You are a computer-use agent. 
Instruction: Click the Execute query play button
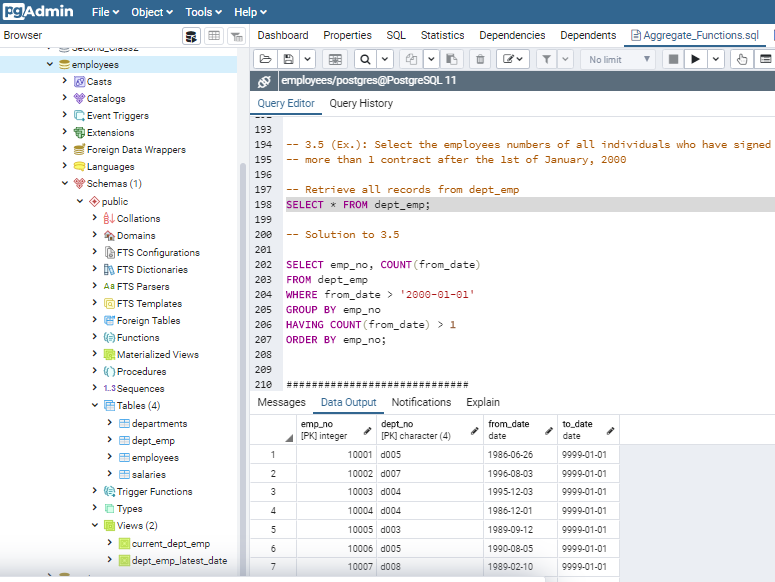click(x=696, y=60)
